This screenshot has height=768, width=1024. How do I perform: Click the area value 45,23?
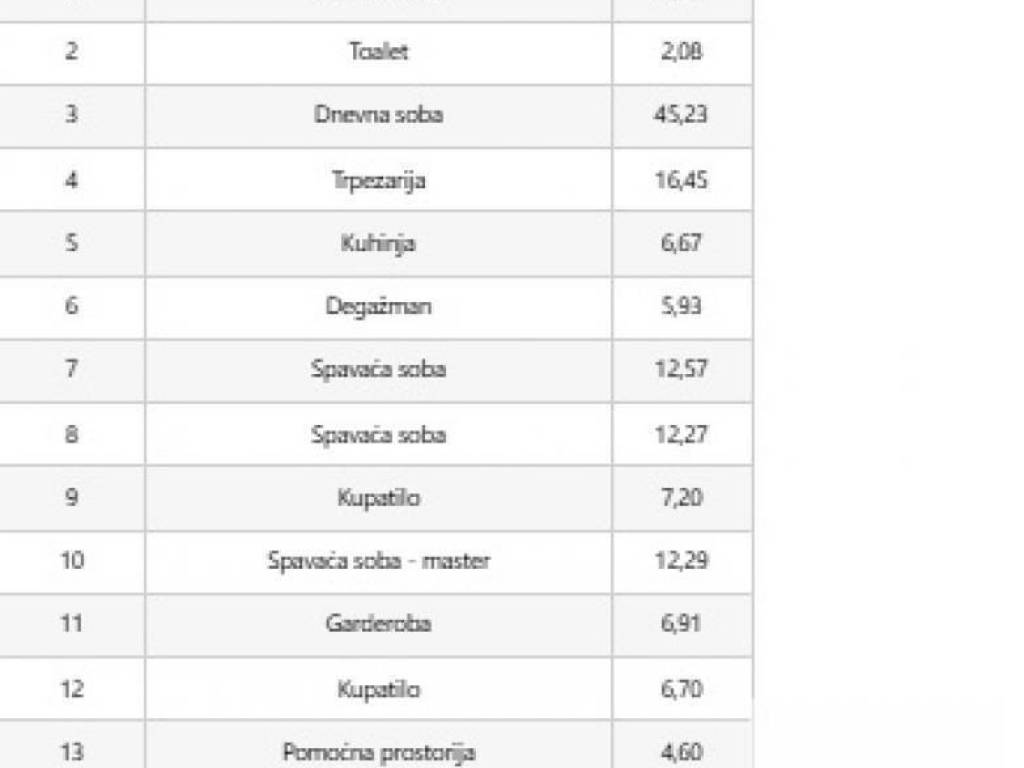tap(682, 116)
